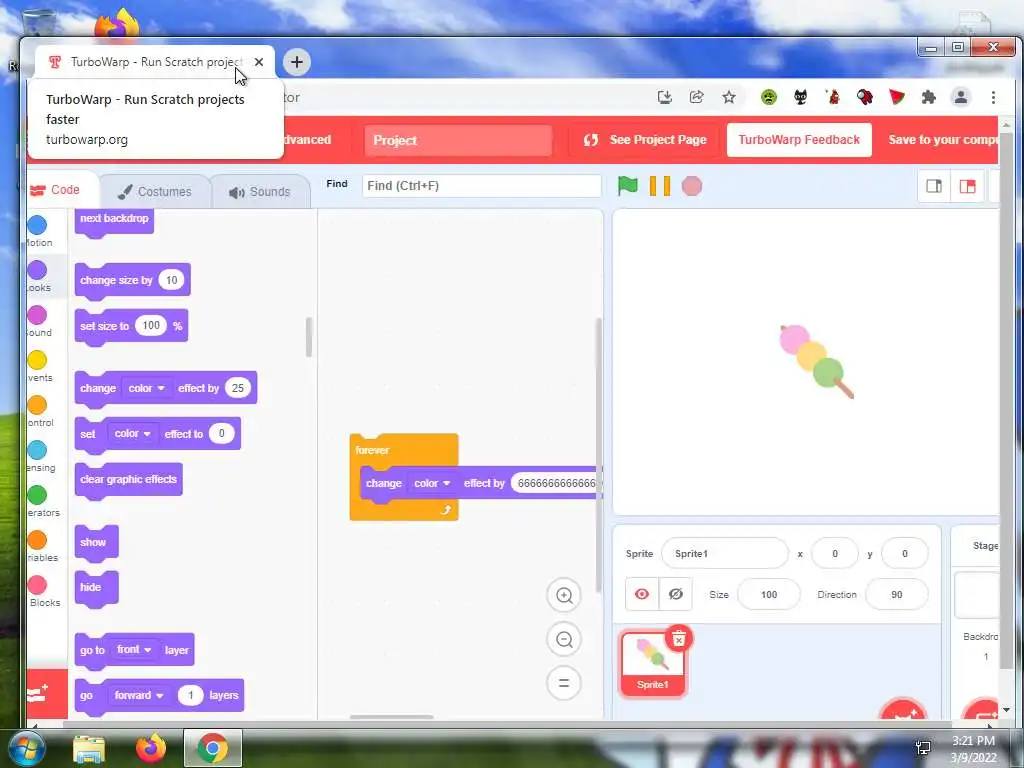
Task: Click Save to your computer
Action: [x=942, y=140]
